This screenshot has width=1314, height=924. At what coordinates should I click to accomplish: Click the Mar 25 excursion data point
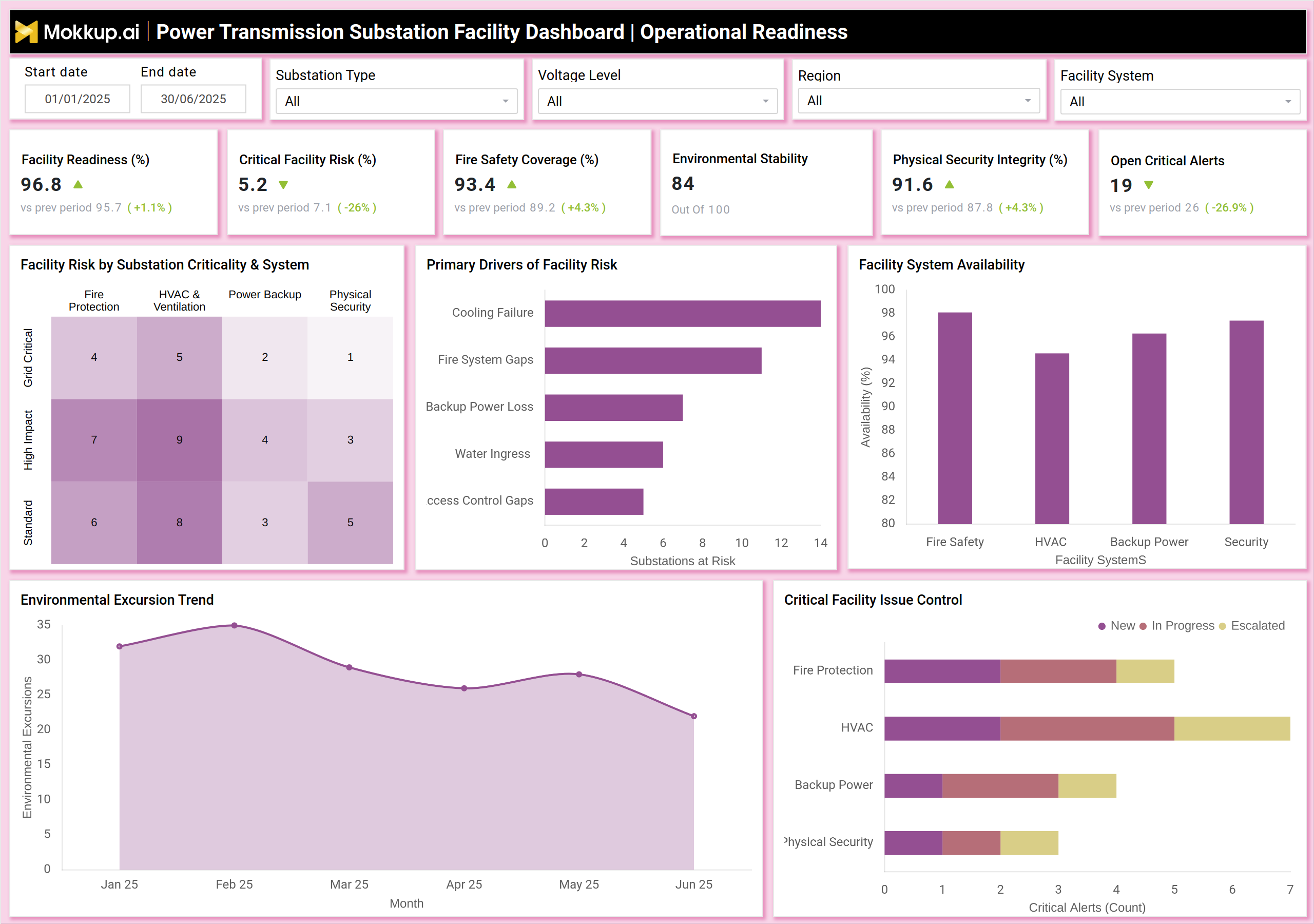[349, 667]
